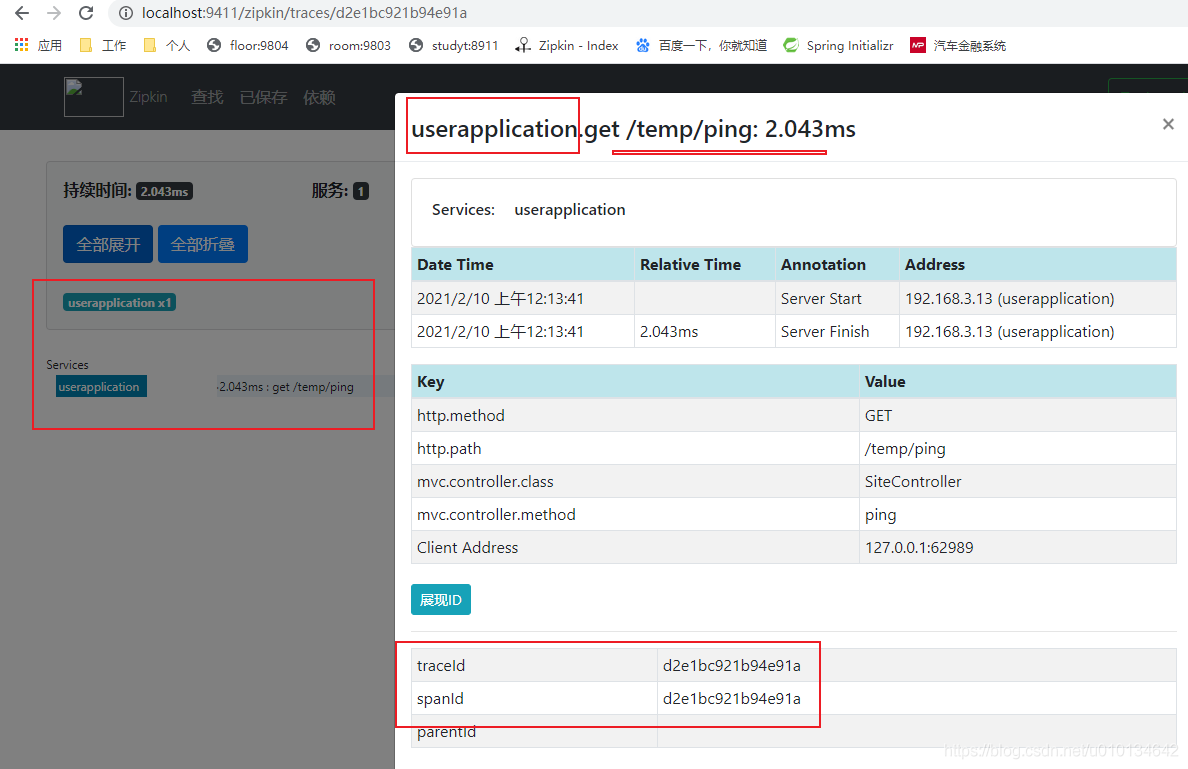Image resolution: width=1188 pixels, height=769 pixels.
Task: Click the Zipkin brand text
Action: point(148,97)
